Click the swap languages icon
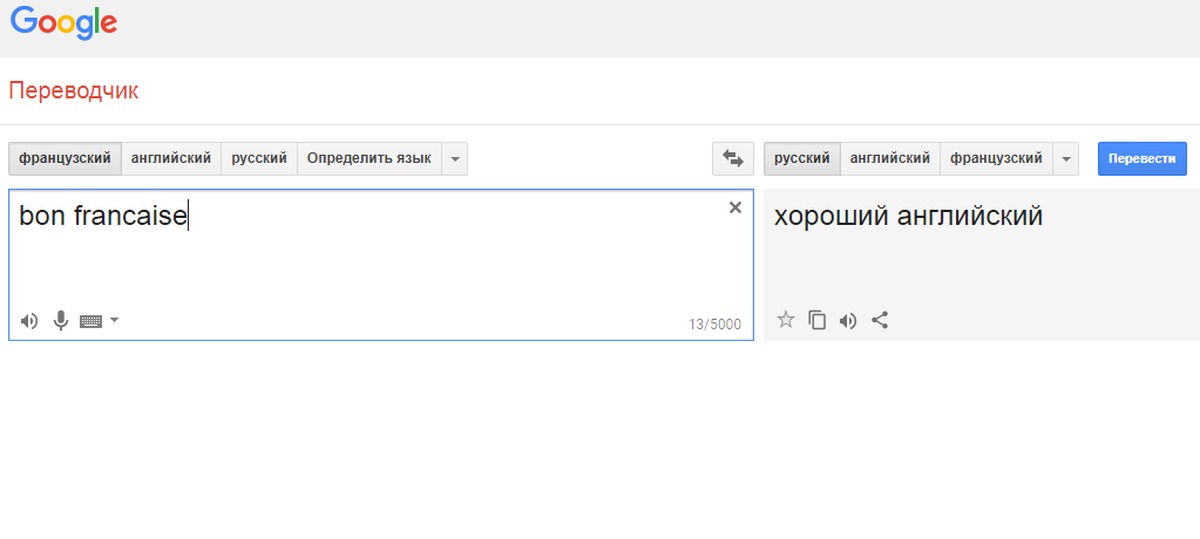1200x539 pixels. coord(733,158)
